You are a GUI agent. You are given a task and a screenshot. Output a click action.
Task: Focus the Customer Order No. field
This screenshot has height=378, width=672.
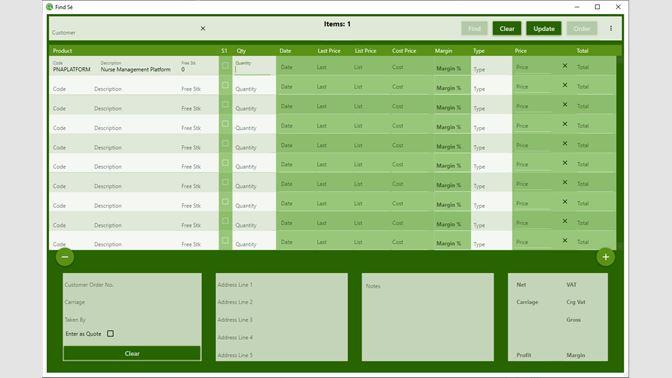(132, 285)
